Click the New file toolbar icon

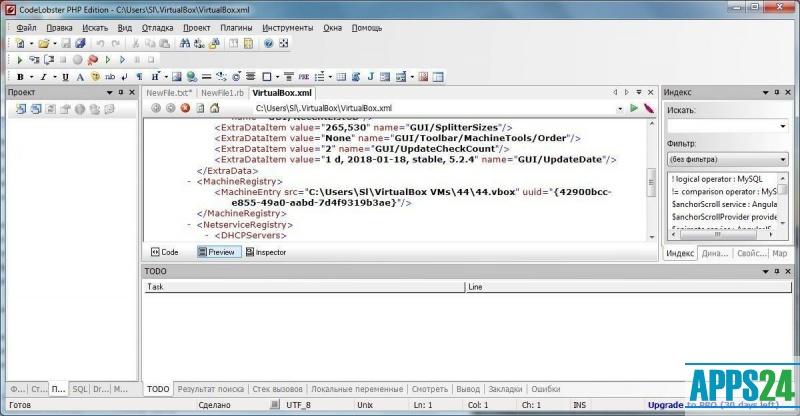tap(20, 43)
